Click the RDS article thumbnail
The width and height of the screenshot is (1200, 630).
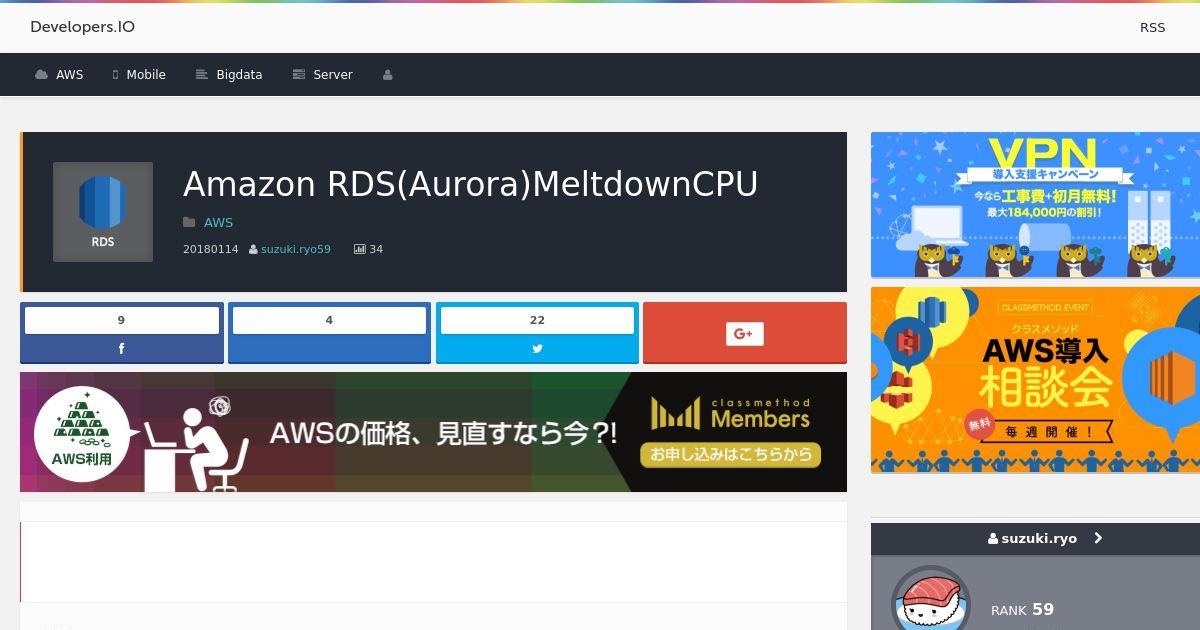point(103,212)
